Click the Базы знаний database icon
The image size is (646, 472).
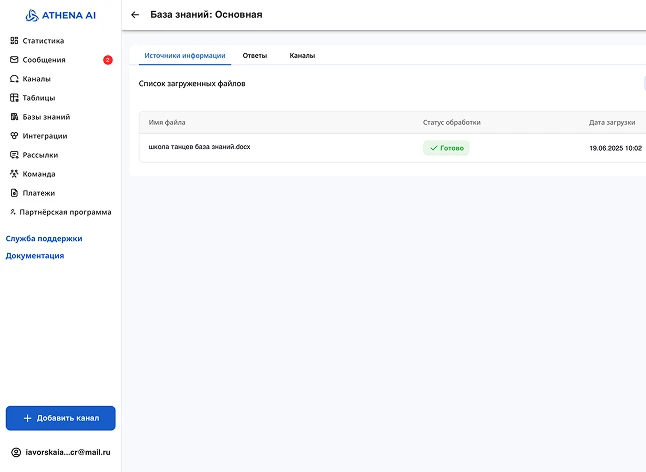click(14, 117)
